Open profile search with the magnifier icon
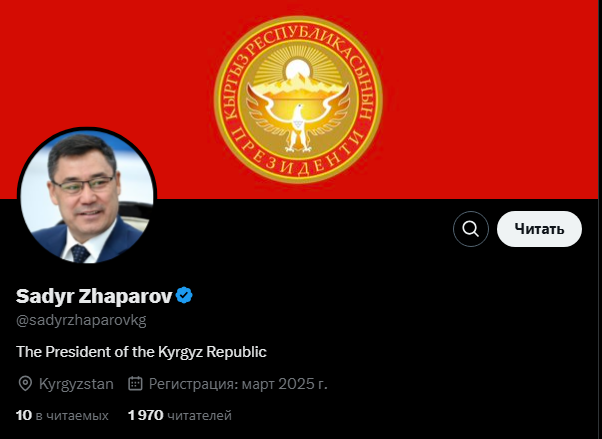This screenshot has width=602, height=439. (x=471, y=229)
